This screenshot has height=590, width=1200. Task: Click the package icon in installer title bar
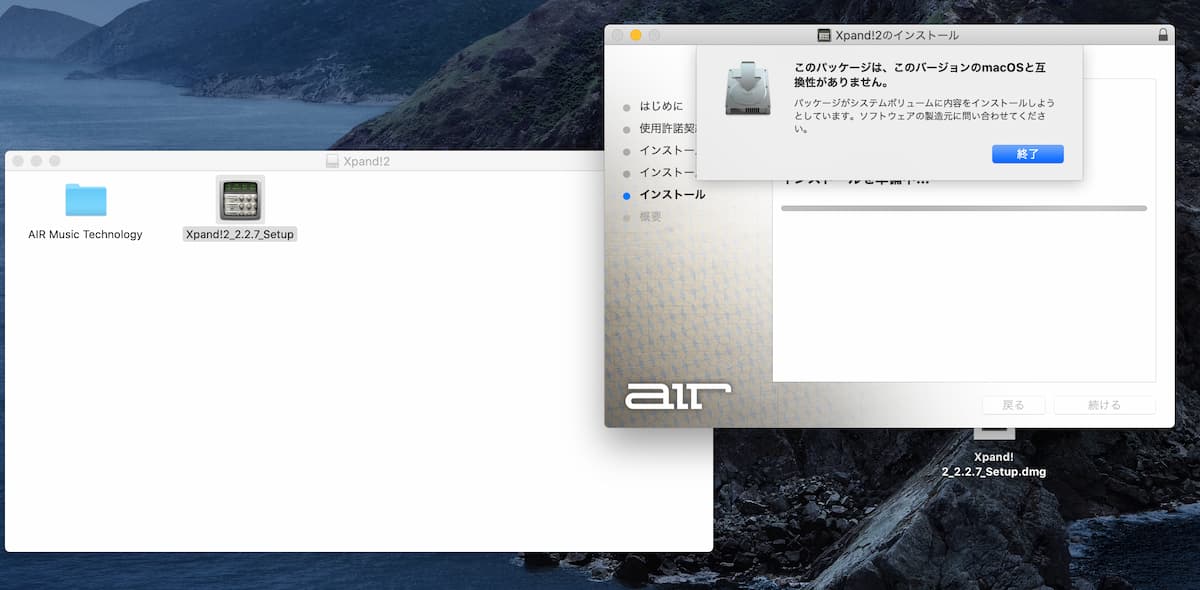[x=824, y=35]
